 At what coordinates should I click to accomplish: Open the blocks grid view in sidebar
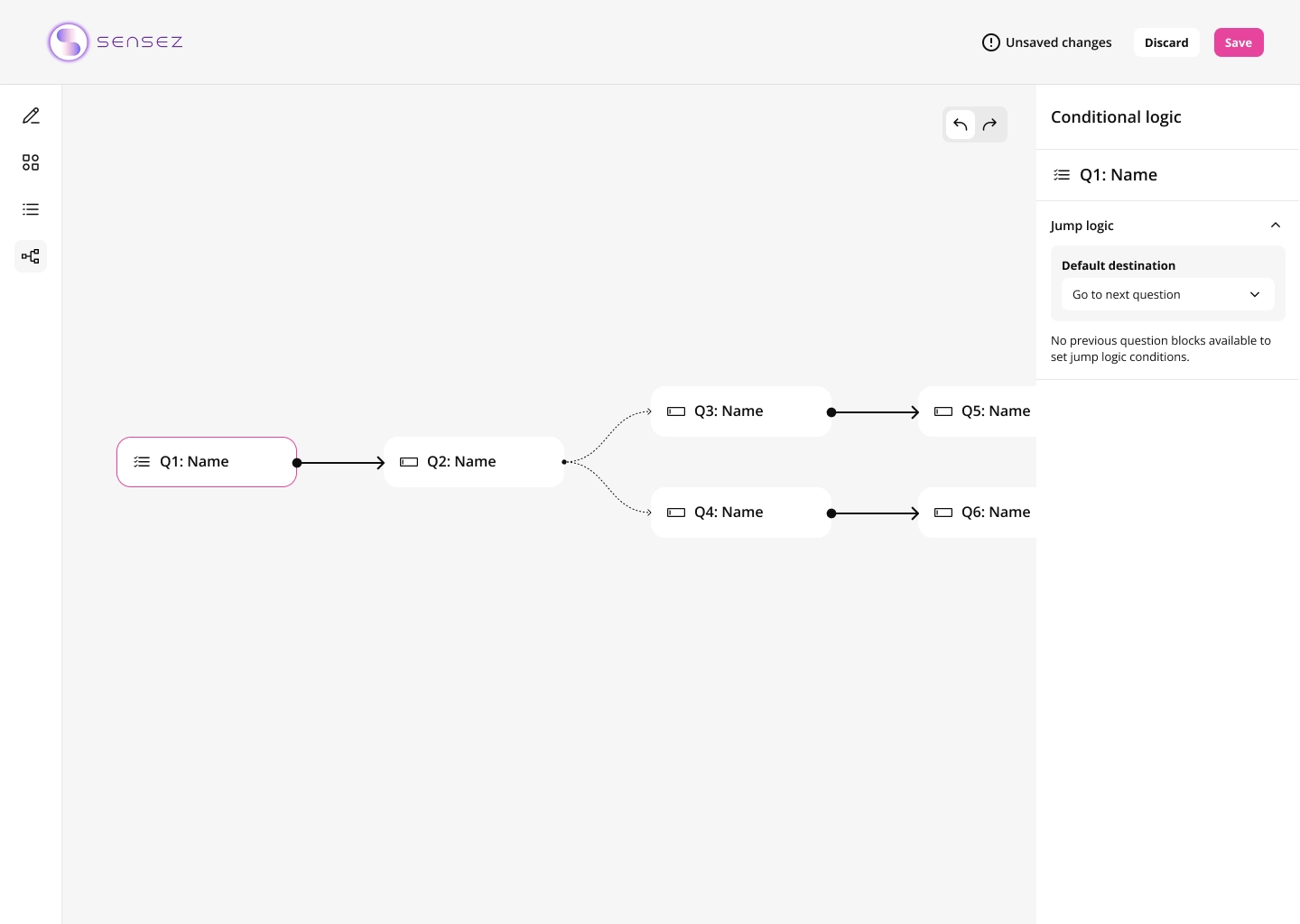tap(31, 162)
